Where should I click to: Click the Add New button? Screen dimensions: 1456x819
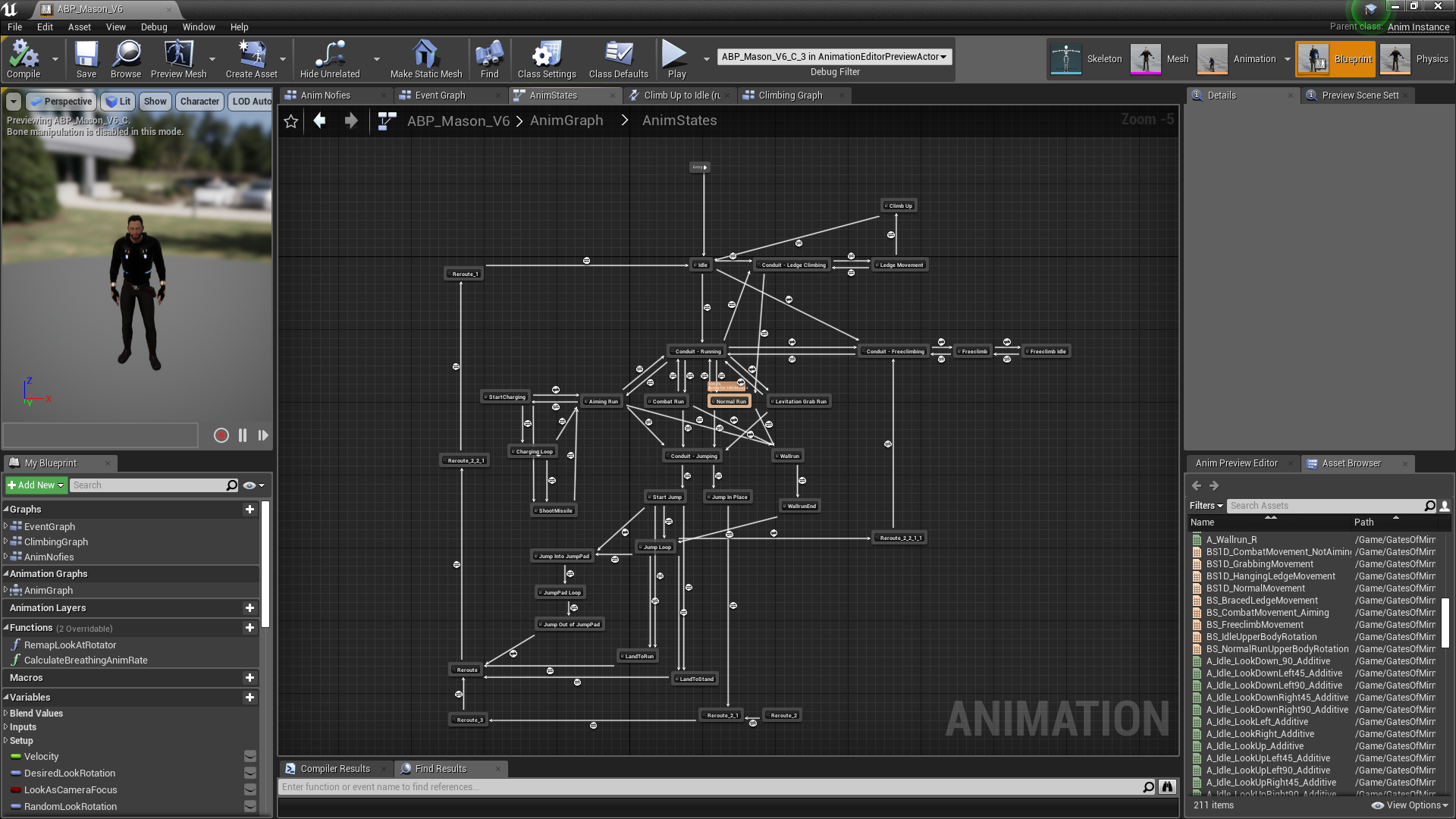tap(36, 485)
